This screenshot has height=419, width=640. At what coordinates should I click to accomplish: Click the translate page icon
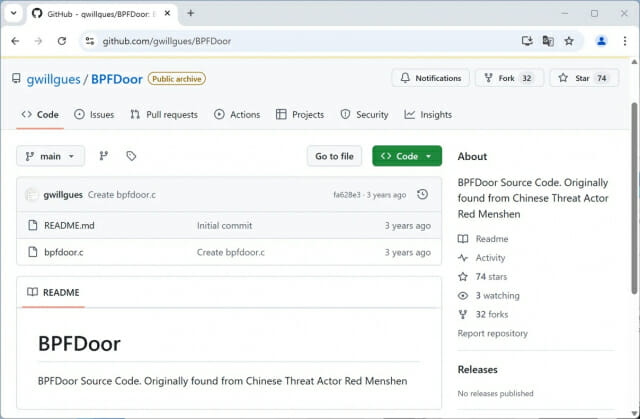pos(548,41)
